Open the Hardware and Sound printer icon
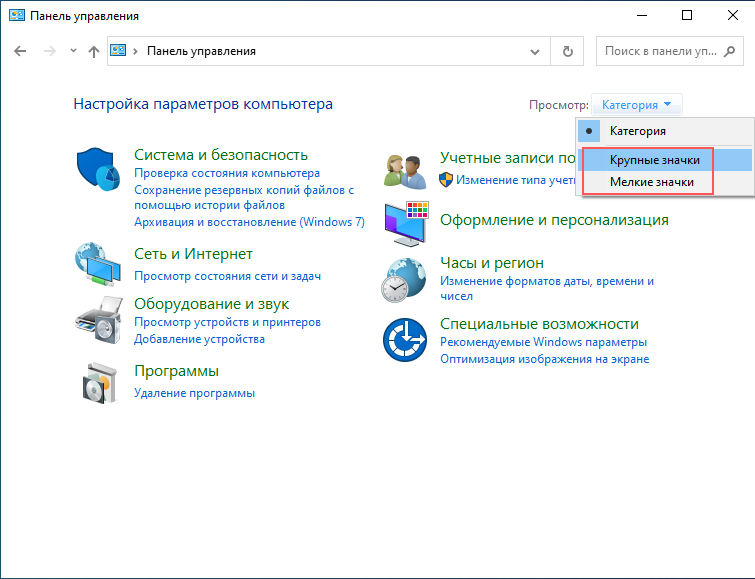The image size is (755, 579). point(99,320)
